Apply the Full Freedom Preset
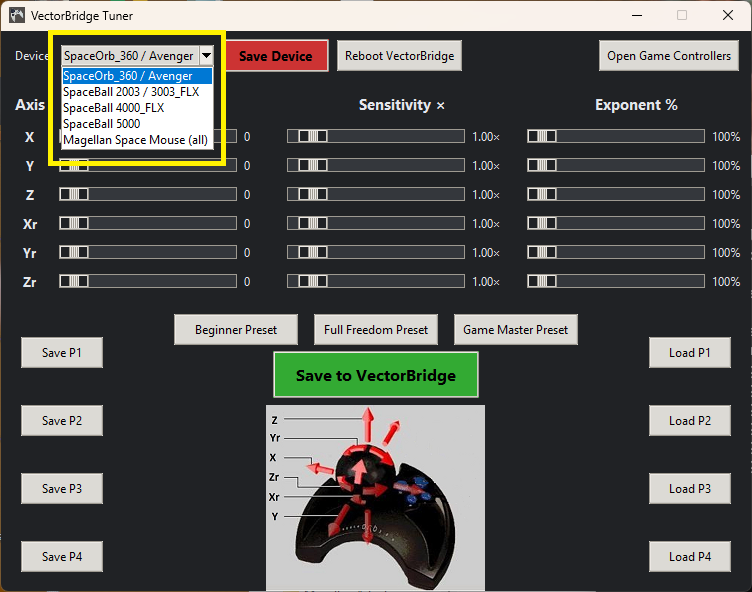 click(376, 329)
